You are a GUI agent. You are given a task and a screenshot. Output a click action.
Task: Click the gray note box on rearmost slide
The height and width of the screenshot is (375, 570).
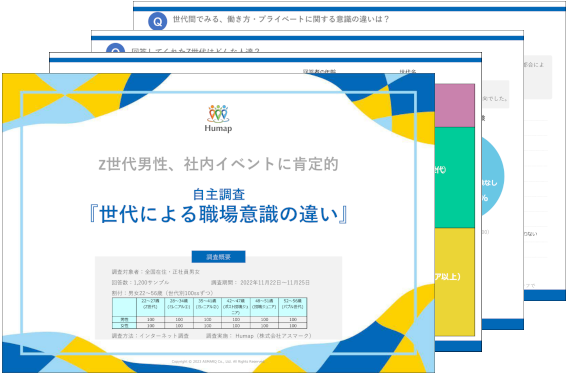(537, 77)
